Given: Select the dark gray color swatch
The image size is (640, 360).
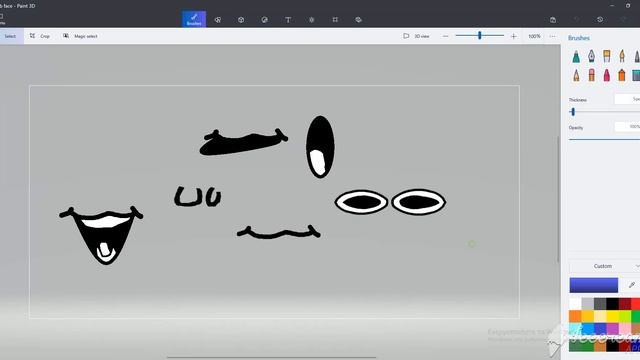Looking at the screenshot, I should (x=600, y=304).
